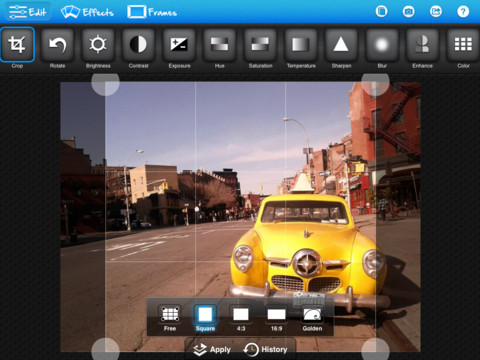Open the History panel

(x=265, y=349)
